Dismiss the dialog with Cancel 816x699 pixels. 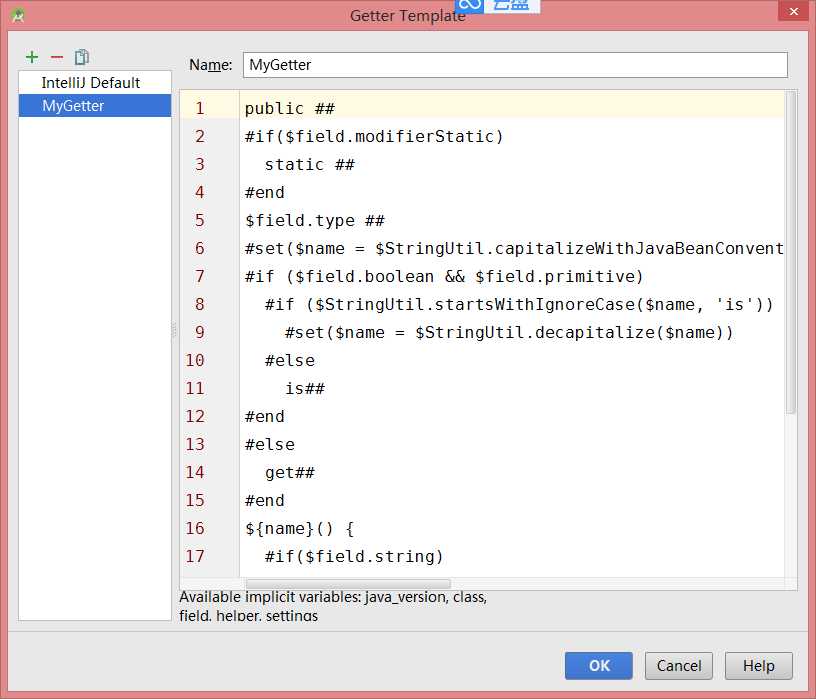[679, 666]
